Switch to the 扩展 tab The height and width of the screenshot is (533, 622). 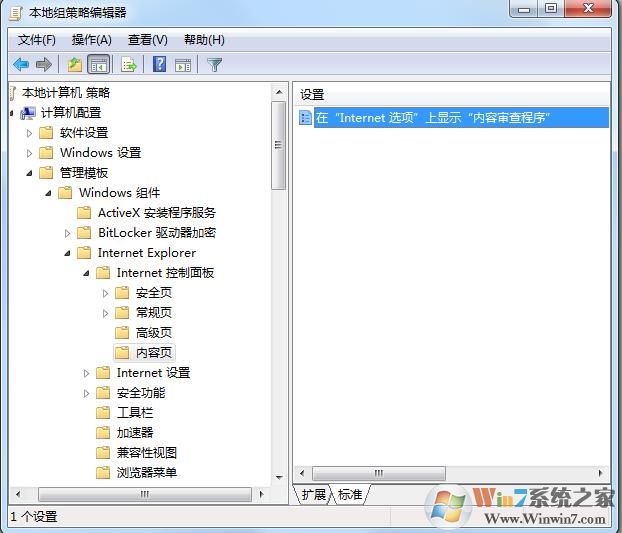[313, 495]
